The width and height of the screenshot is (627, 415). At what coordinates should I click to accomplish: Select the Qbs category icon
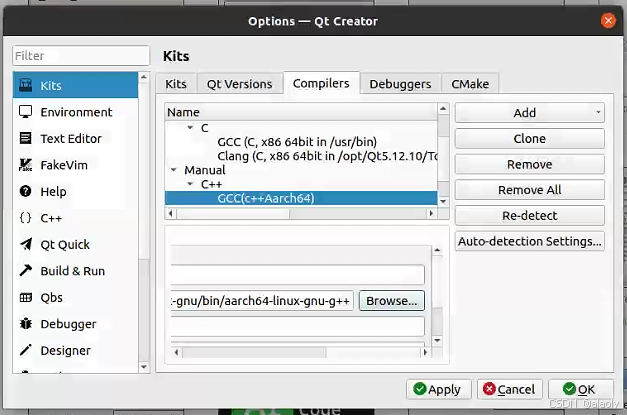click(26, 297)
